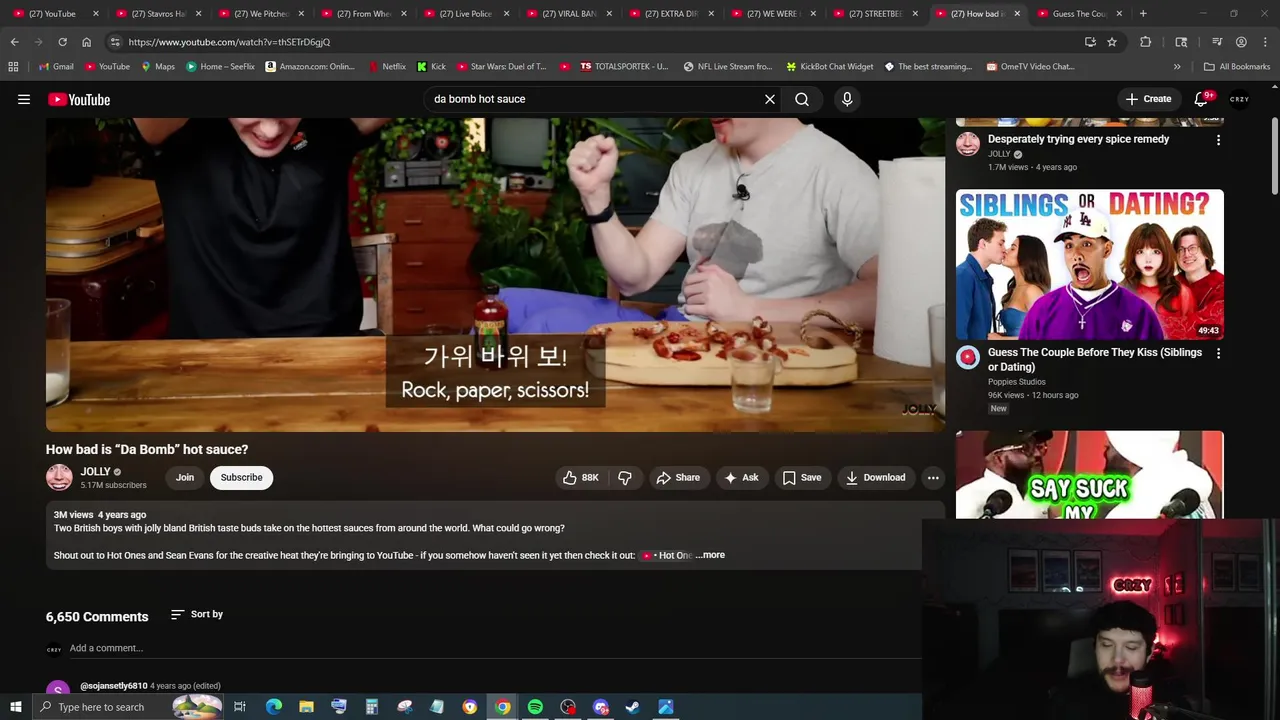Share the video with Share button
Screen dimensions: 1280x720
tap(678, 478)
